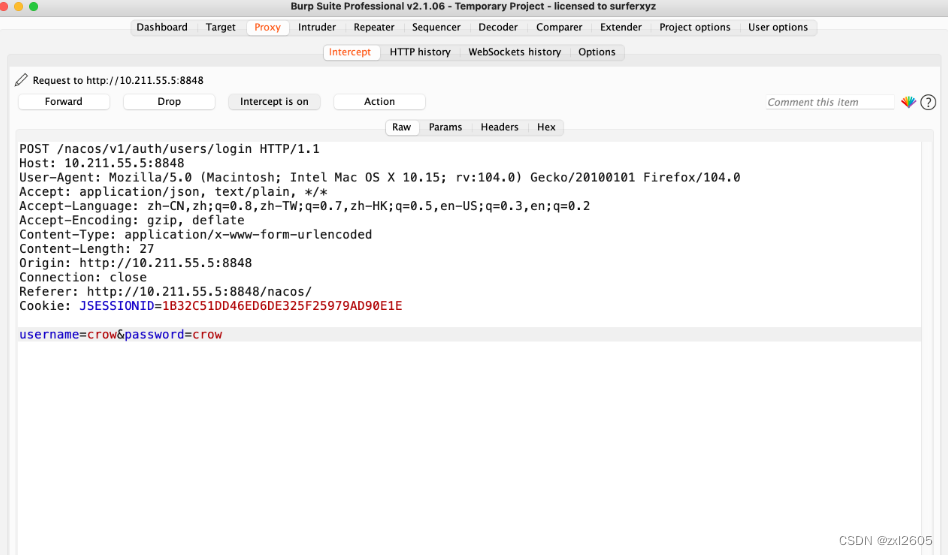Switch to the Sequencer tab
The height and width of the screenshot is (555, 948).
(x=436, y=27)
